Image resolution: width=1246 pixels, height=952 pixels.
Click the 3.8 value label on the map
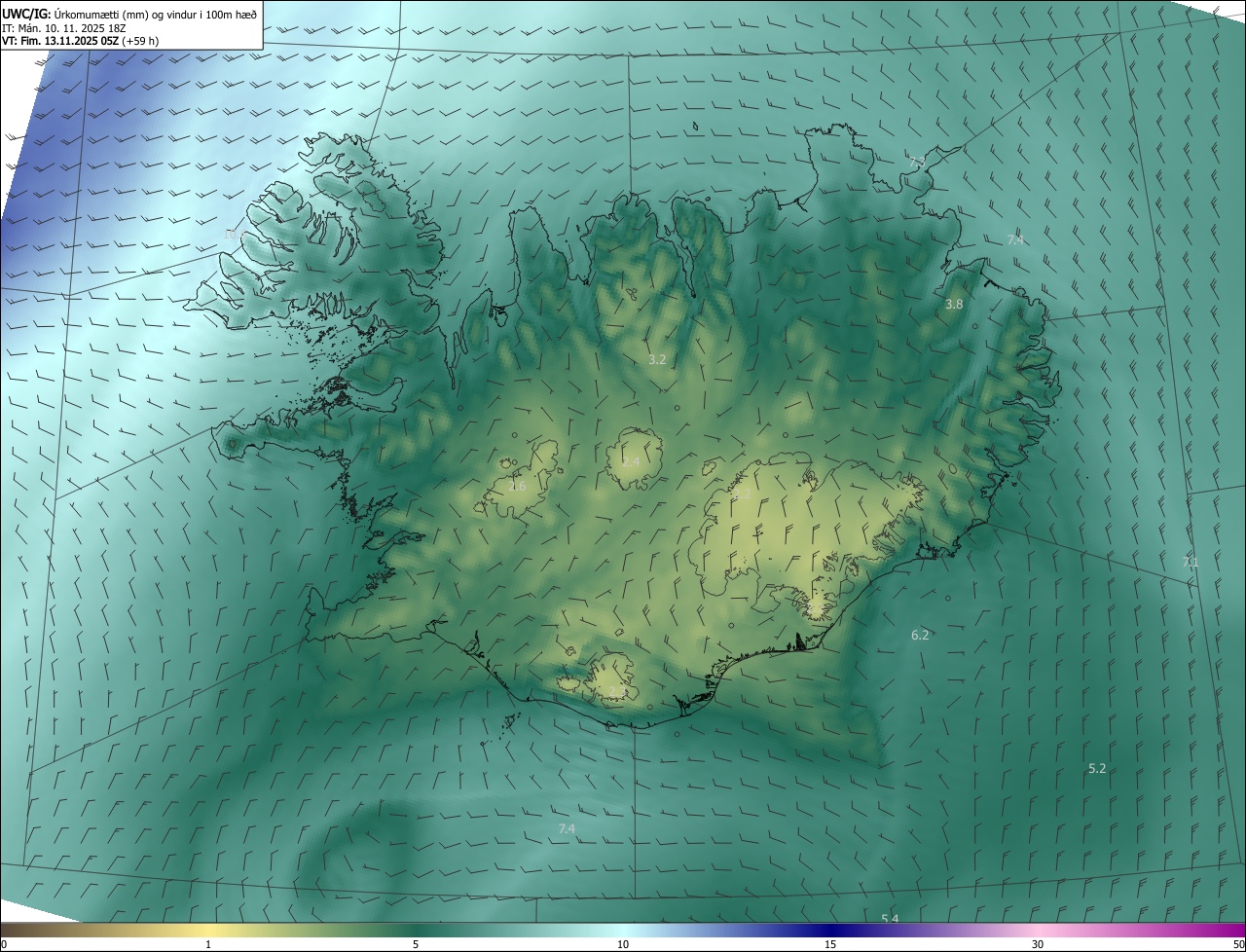954,305
